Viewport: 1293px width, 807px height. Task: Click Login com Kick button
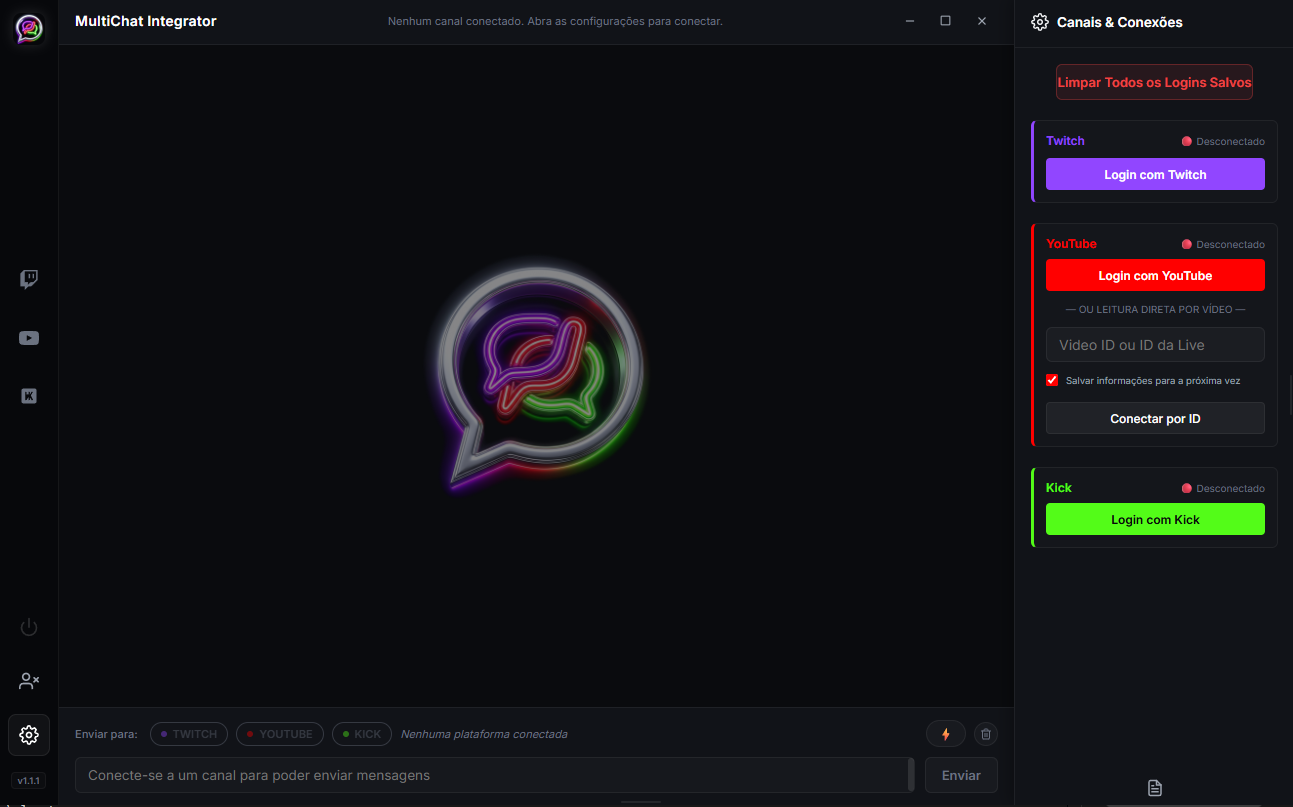1155,519
